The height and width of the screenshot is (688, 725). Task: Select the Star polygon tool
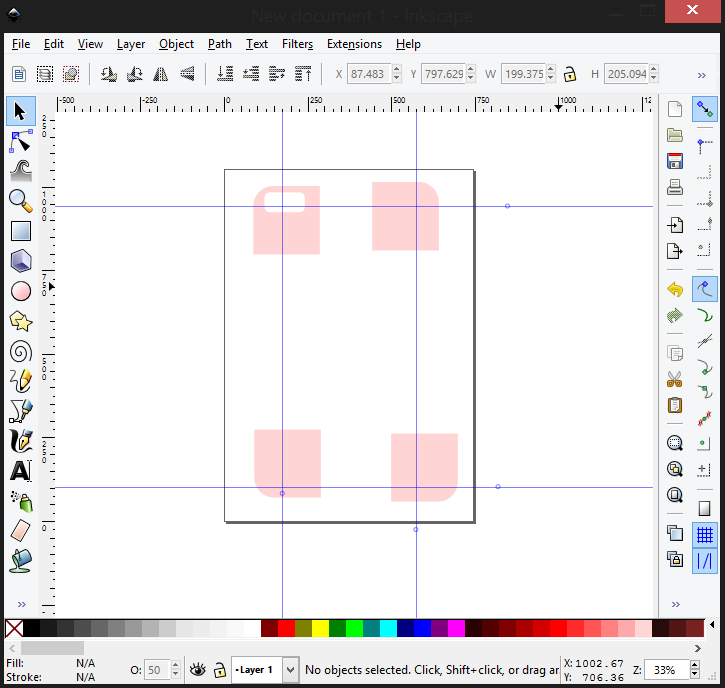20,321
